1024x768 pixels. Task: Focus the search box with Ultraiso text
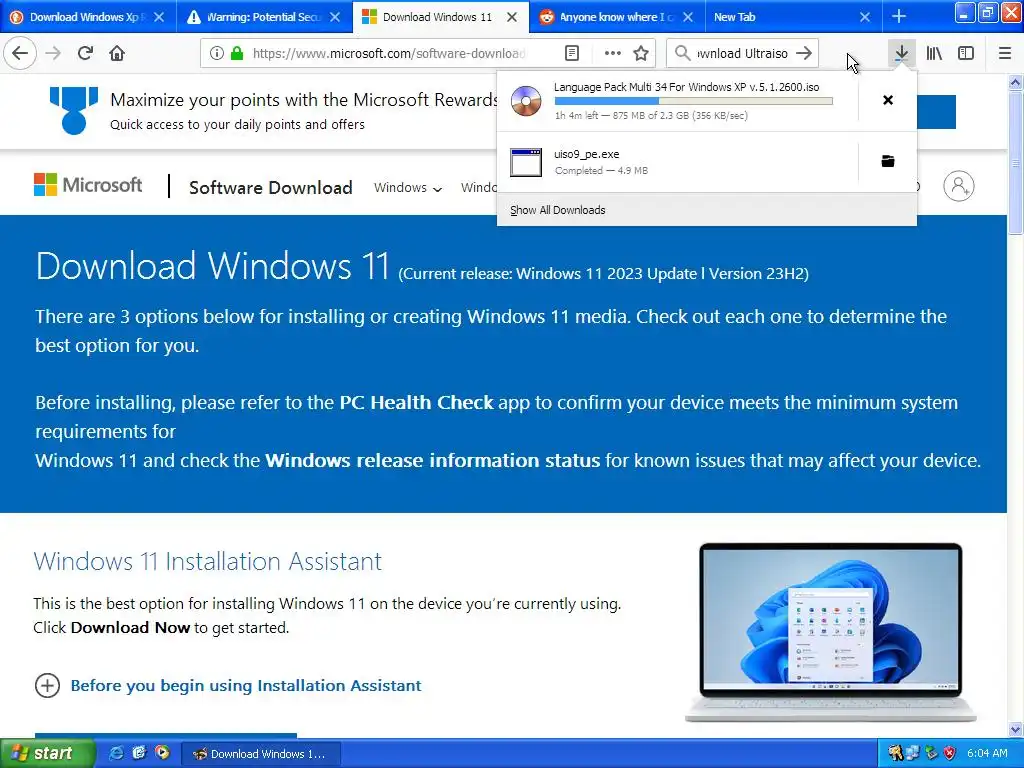(742, 53)
